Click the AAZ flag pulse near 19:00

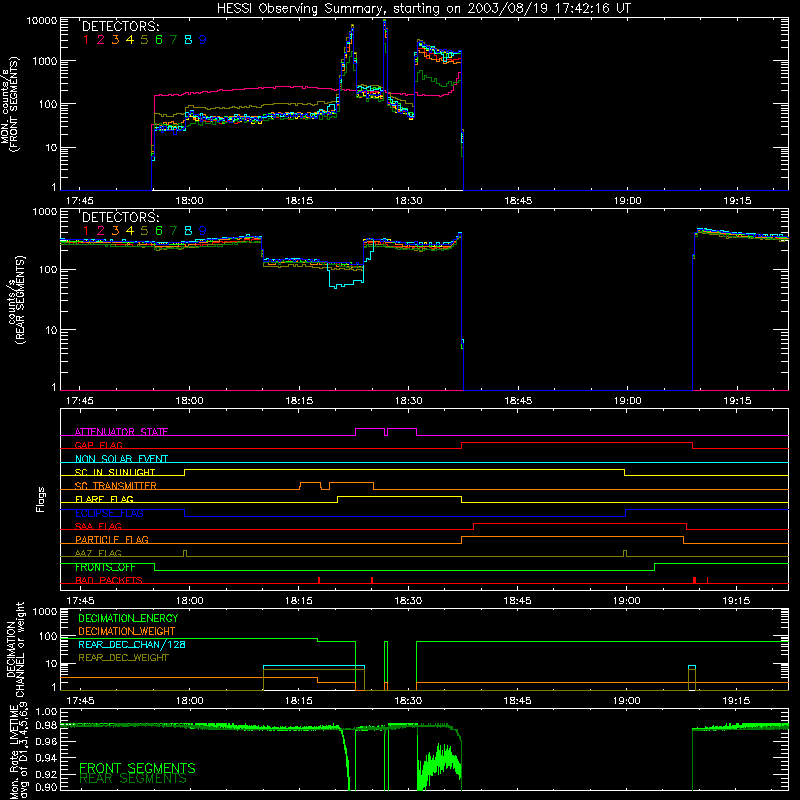pos(625,554)
